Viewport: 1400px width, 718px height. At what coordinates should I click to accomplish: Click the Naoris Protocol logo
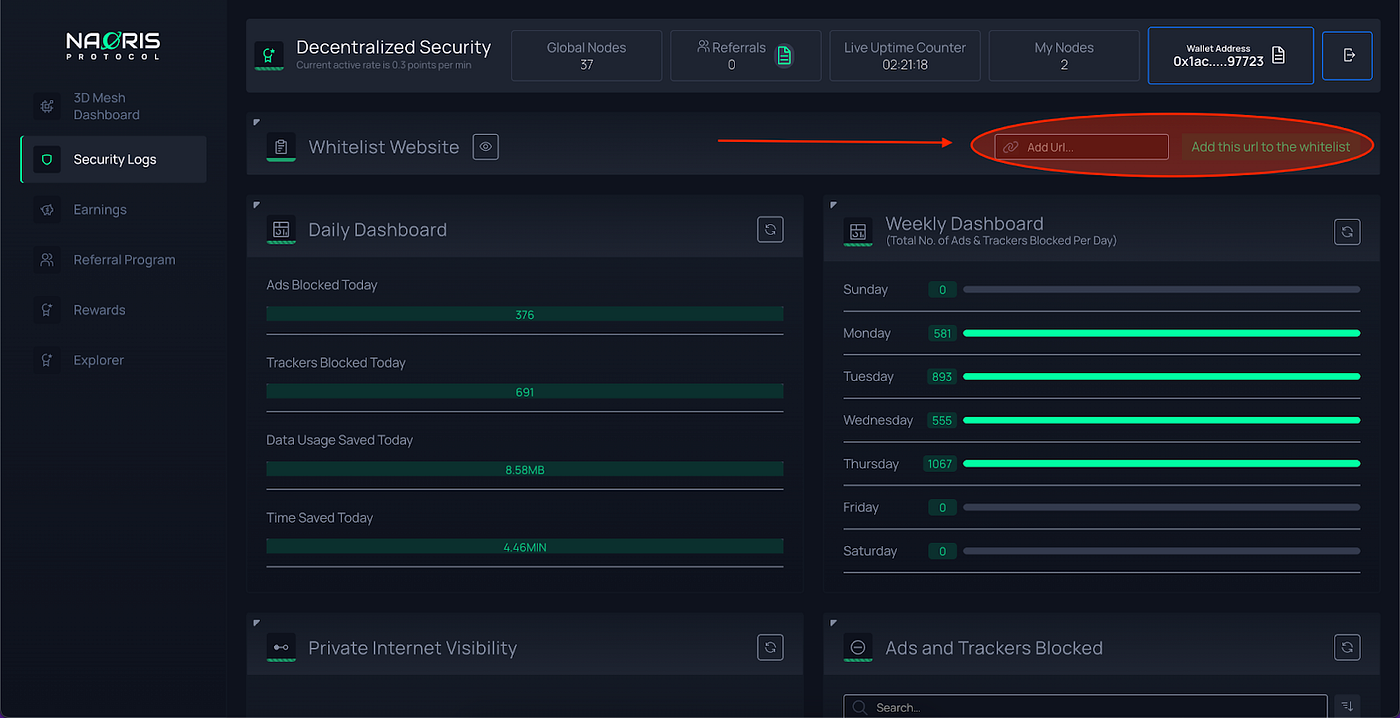click(x=113, y=45)
